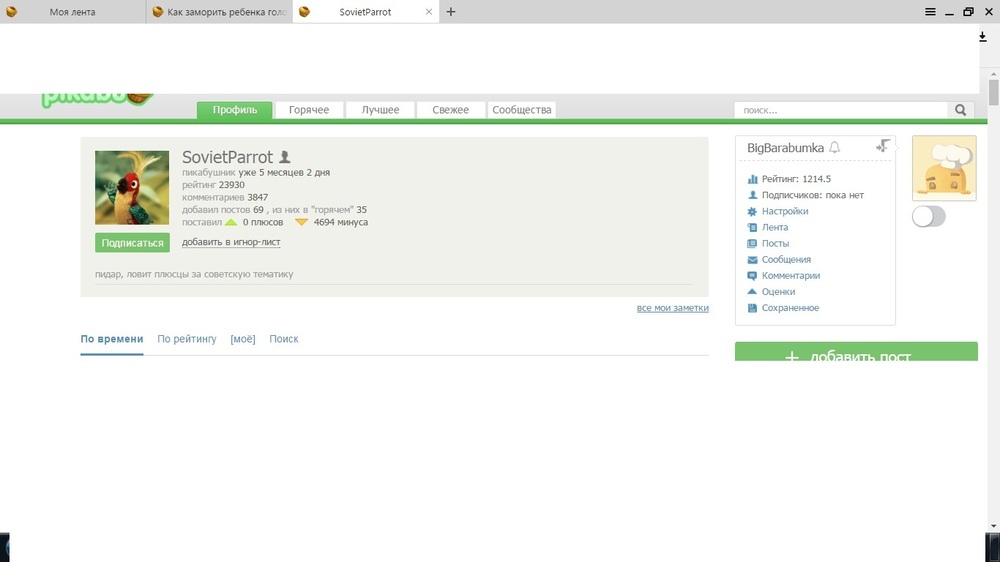Click the добавить в игнор-лист link
The image size is (1000, 562).
click(x=231, y=242)
